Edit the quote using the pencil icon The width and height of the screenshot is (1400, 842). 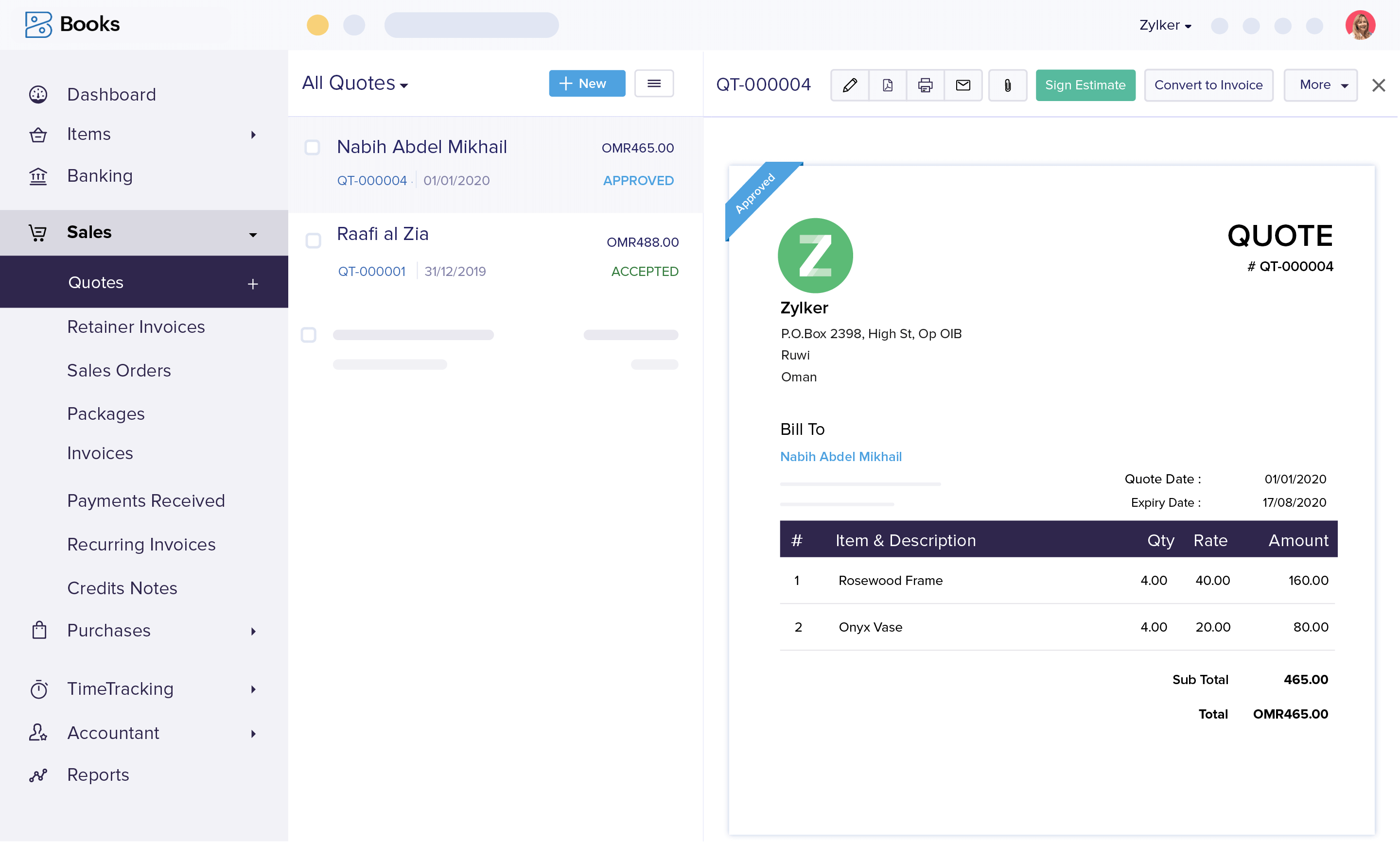tap(849, 85)
